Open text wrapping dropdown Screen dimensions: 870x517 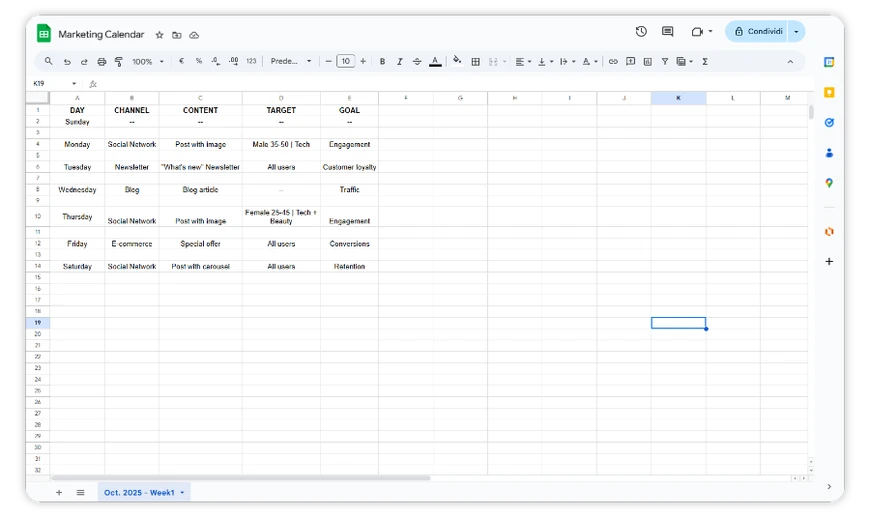567,62
